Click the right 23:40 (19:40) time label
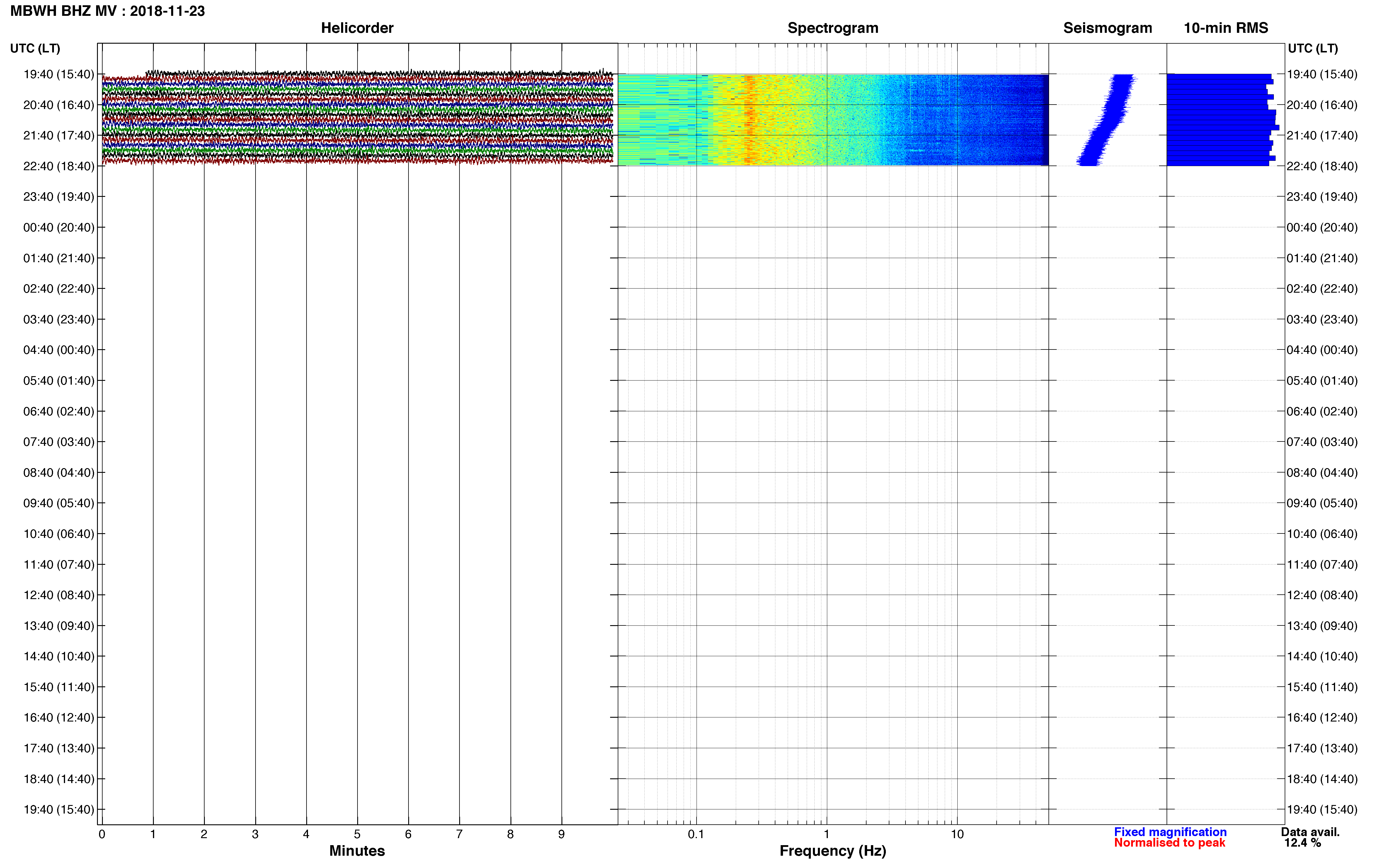 click(1322, 197)
